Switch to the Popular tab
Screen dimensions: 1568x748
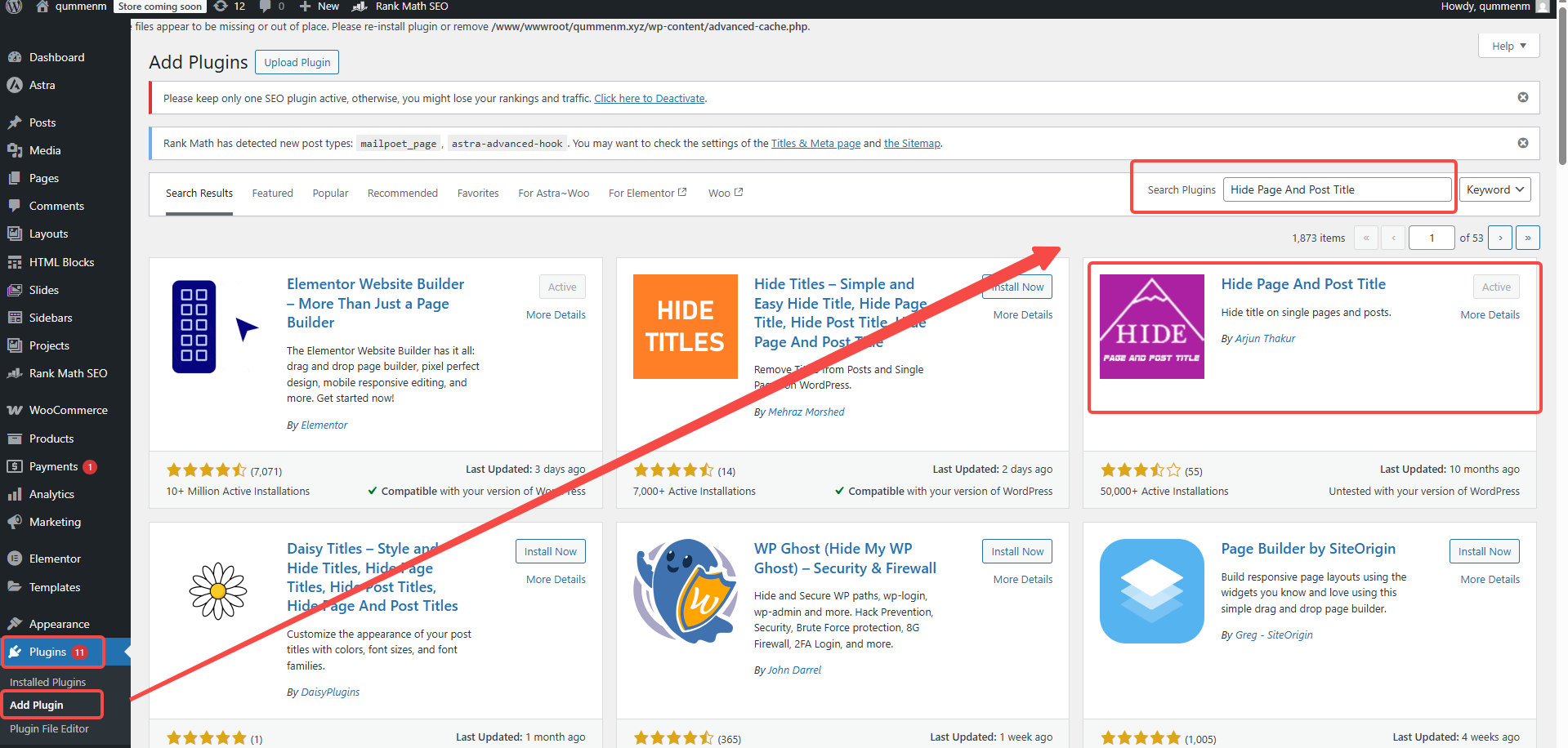click(x=330, y=194)
